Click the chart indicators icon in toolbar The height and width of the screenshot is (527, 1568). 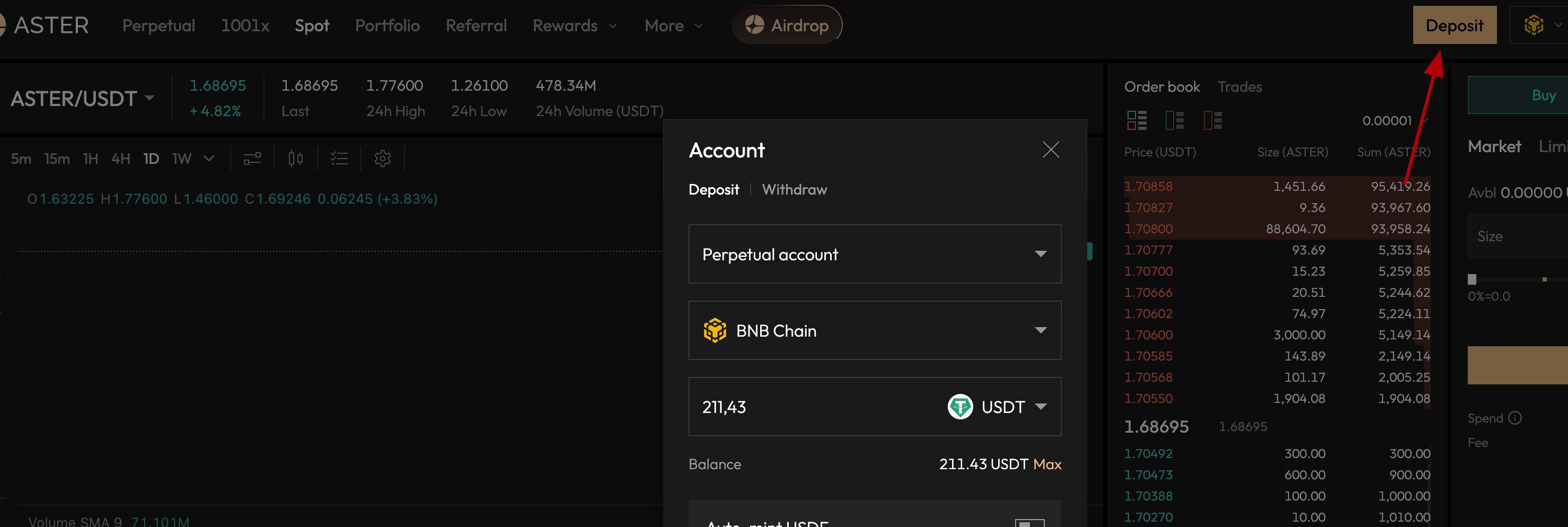click(x=252, y=159)
